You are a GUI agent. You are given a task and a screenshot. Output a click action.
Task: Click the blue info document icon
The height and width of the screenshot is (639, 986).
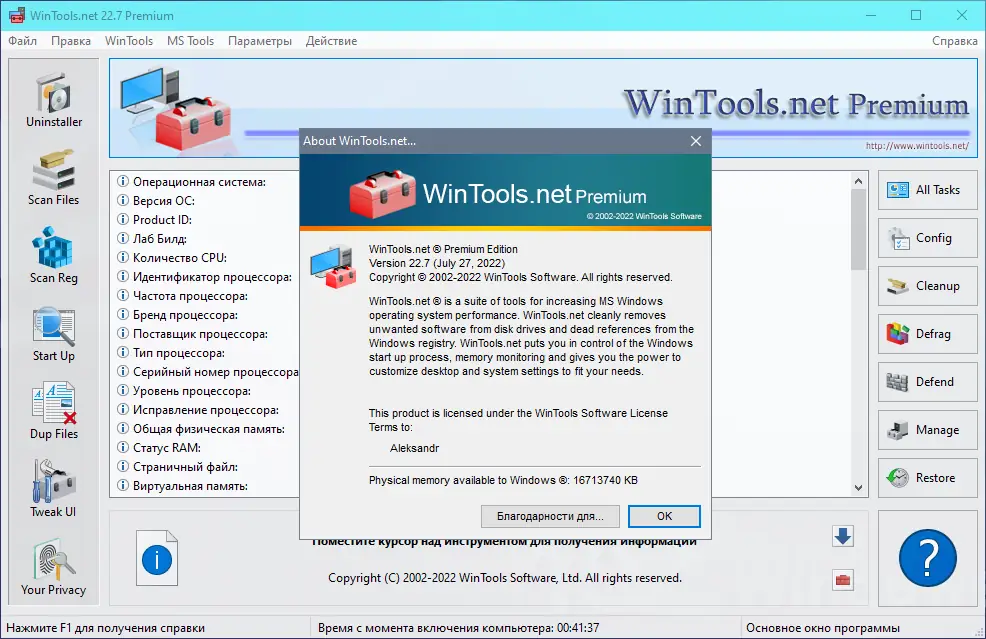coord(157,558)
